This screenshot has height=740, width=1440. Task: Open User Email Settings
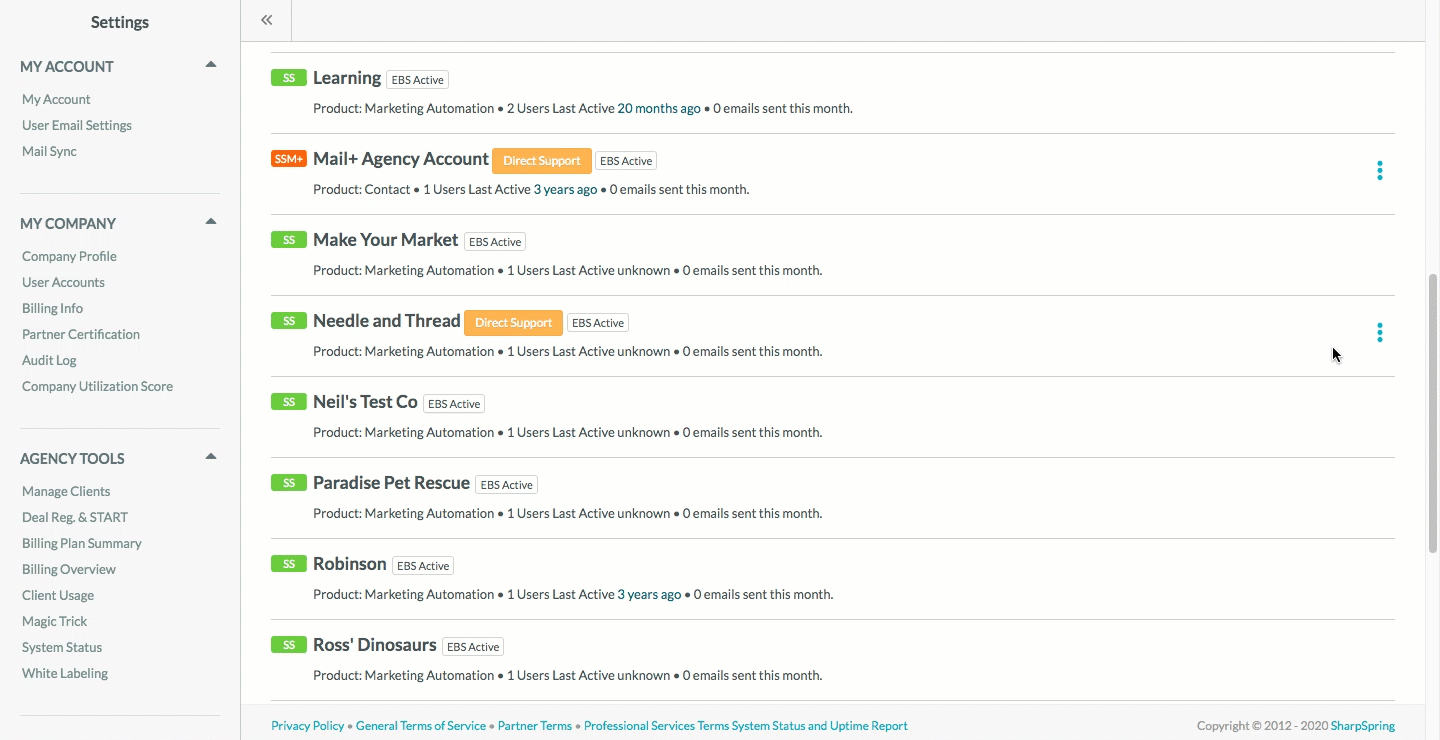(77, 125)
